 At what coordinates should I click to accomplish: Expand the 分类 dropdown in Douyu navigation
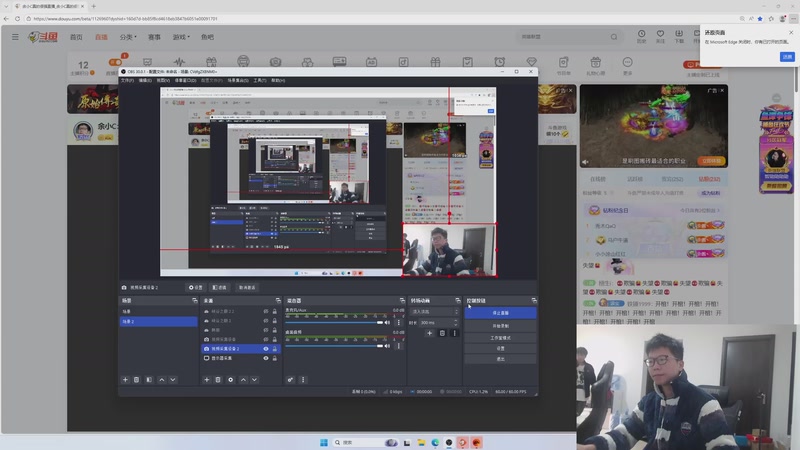[128, 37]
